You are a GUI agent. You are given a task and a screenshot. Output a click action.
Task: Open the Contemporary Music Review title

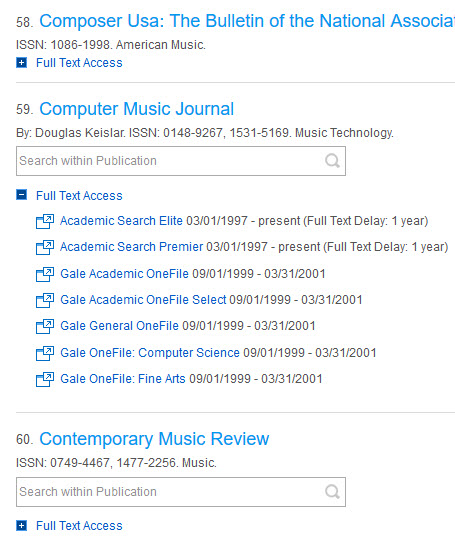coord(154,439)
